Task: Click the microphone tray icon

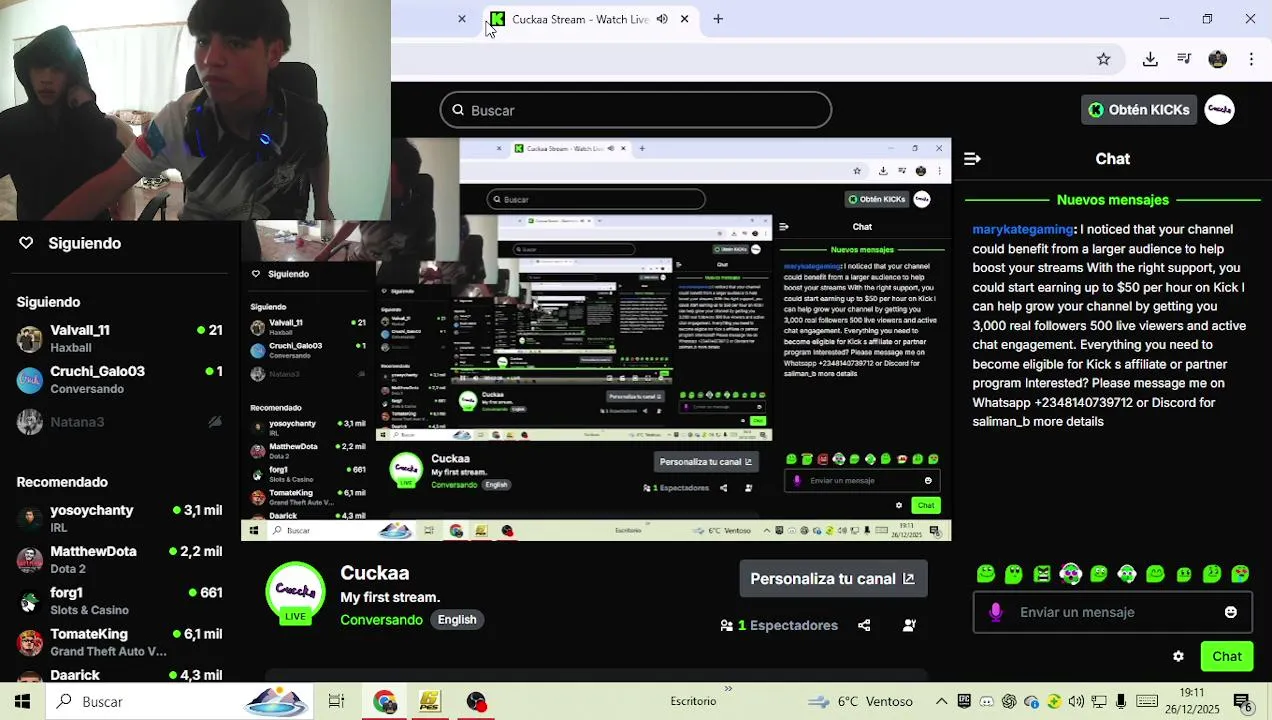Action: click(x=1121, y=701)
